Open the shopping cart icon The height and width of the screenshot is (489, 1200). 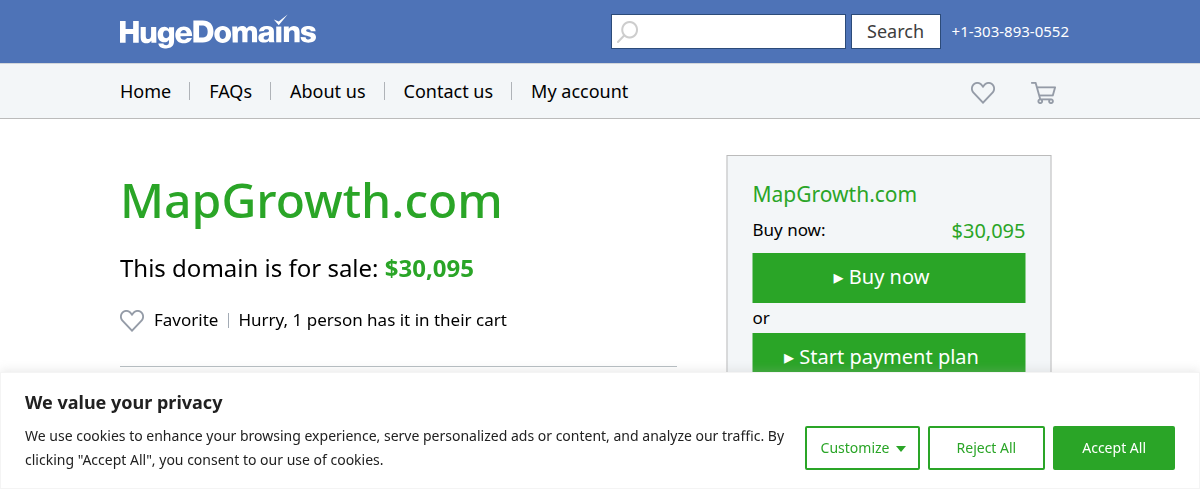1043,93
